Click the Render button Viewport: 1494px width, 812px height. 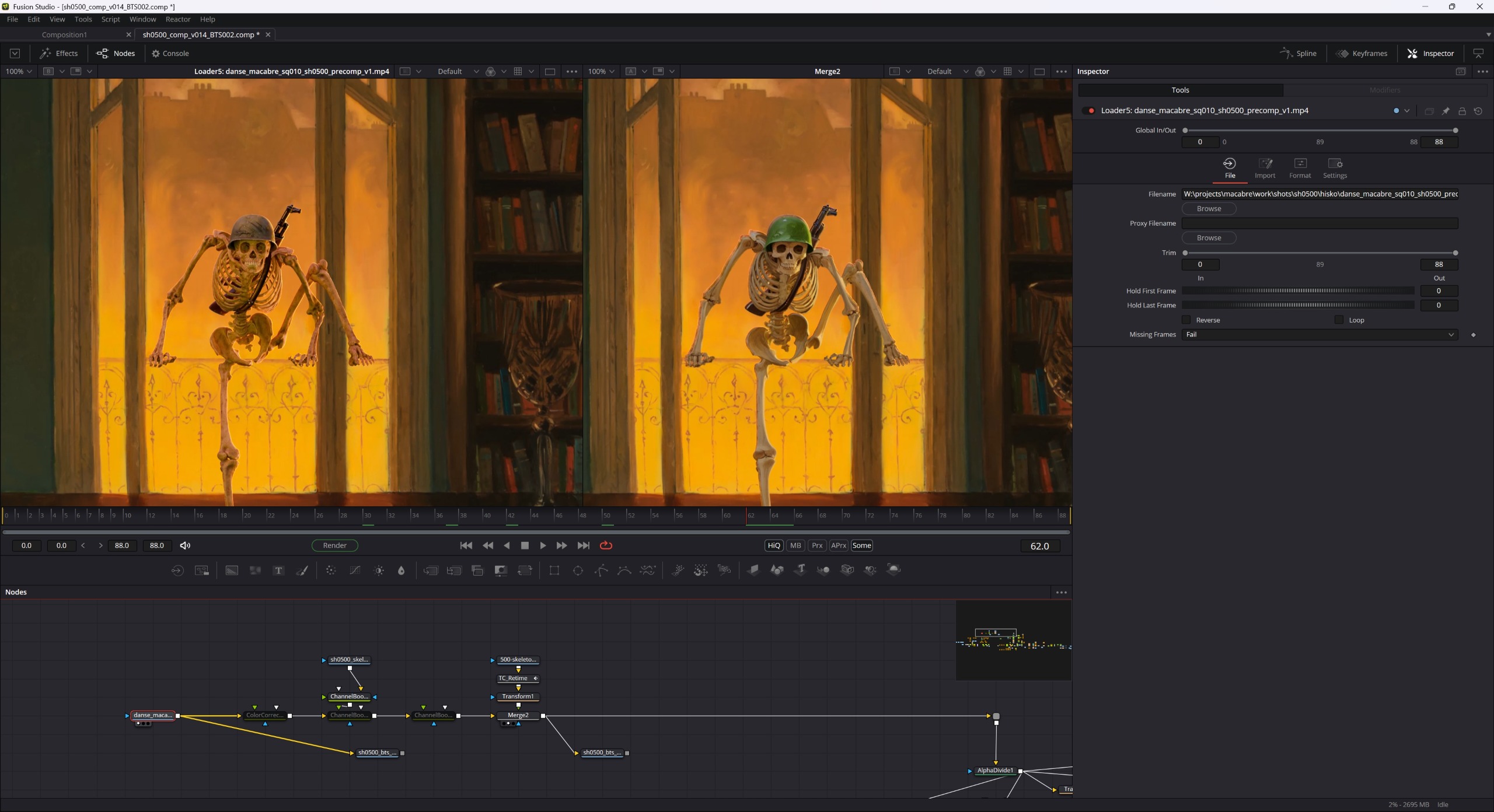(x=335, y=545)
